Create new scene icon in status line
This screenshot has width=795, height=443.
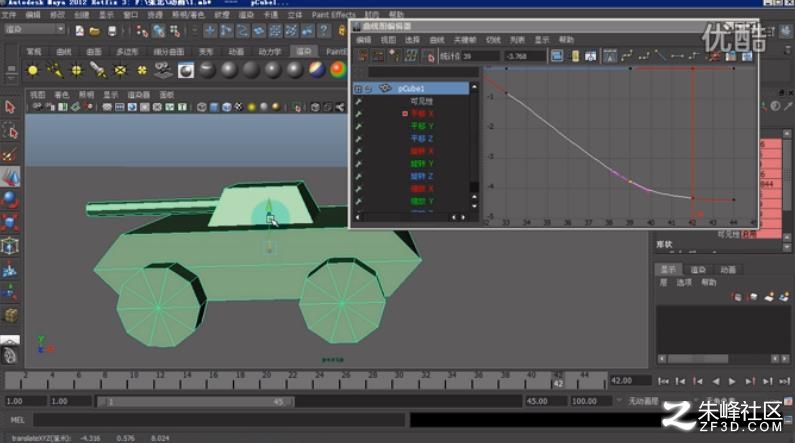(80, 31)
